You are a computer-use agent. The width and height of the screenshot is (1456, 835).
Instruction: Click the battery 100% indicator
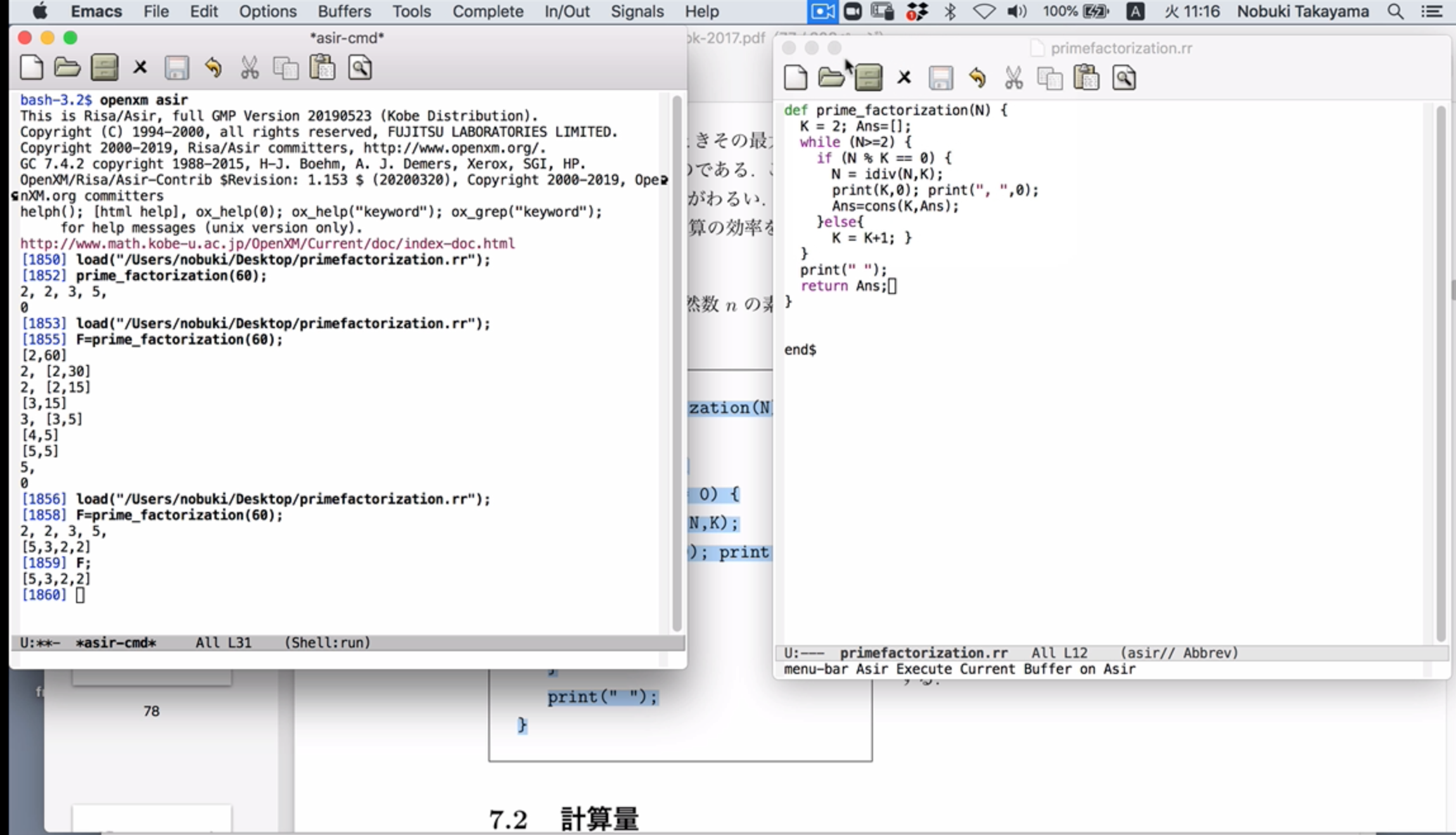(1076, 11)
